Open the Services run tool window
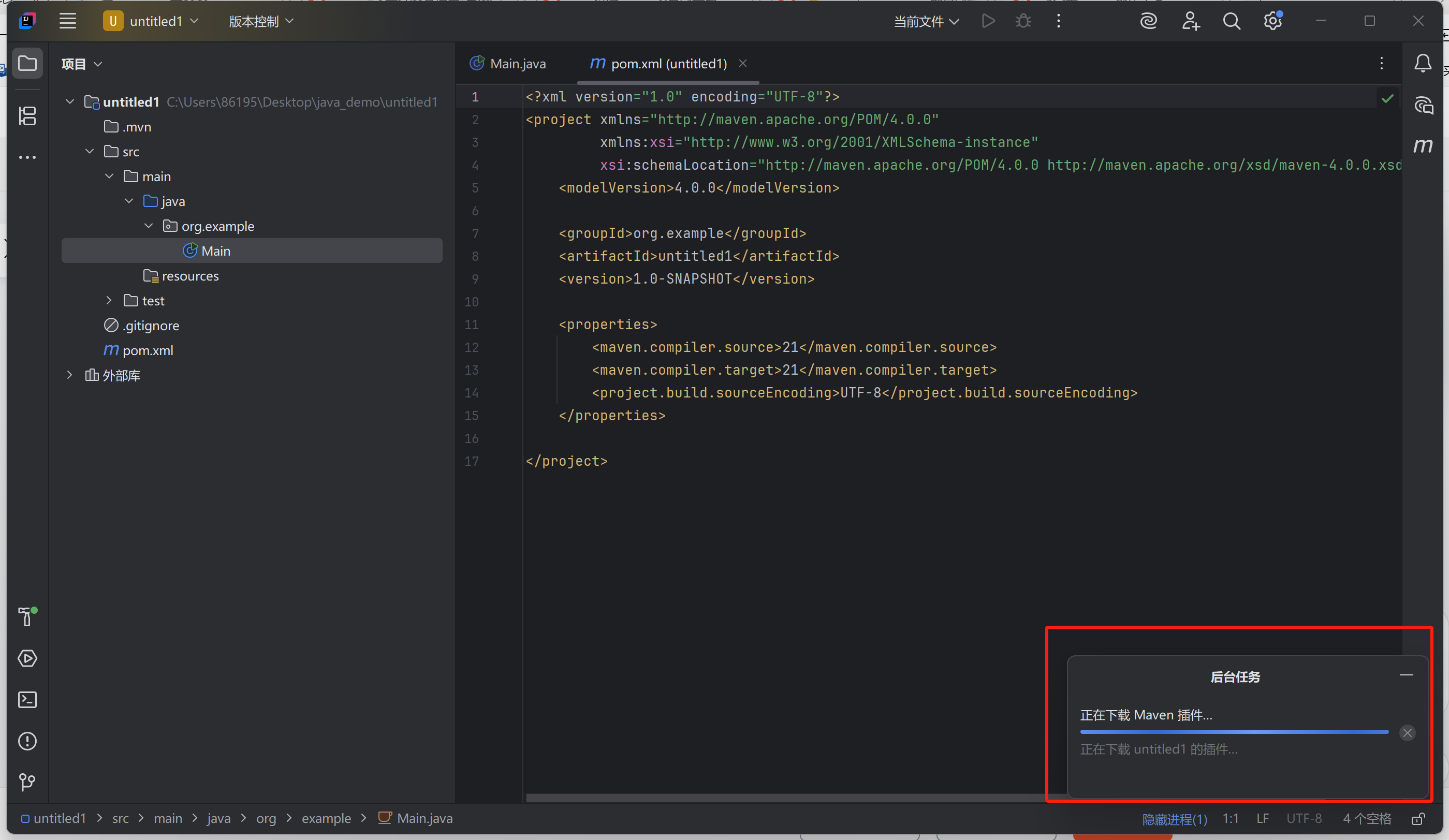Screen dimensions: 1449x840 (27, 658)
